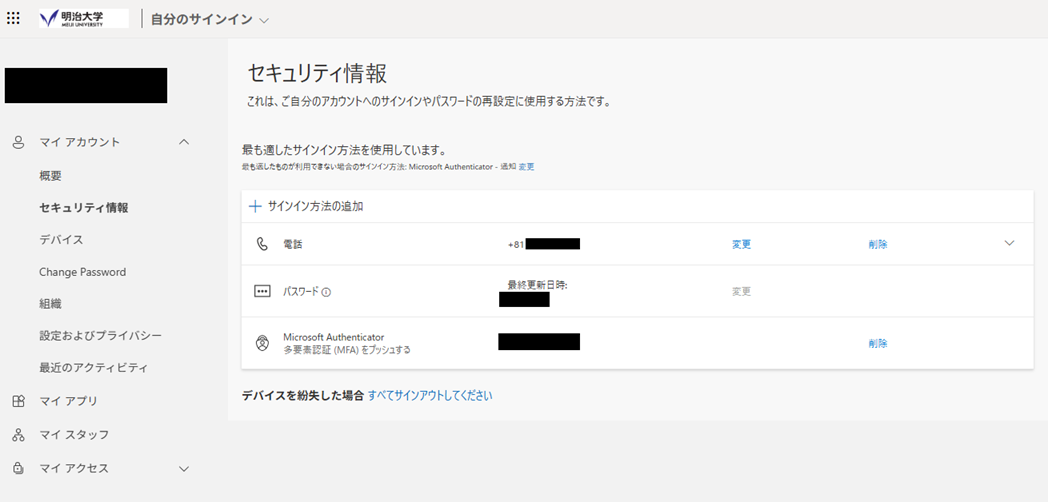Click the phone icon in 電話 row
The width and height of the screenshot is (1048, 502).
click(262, 244)
